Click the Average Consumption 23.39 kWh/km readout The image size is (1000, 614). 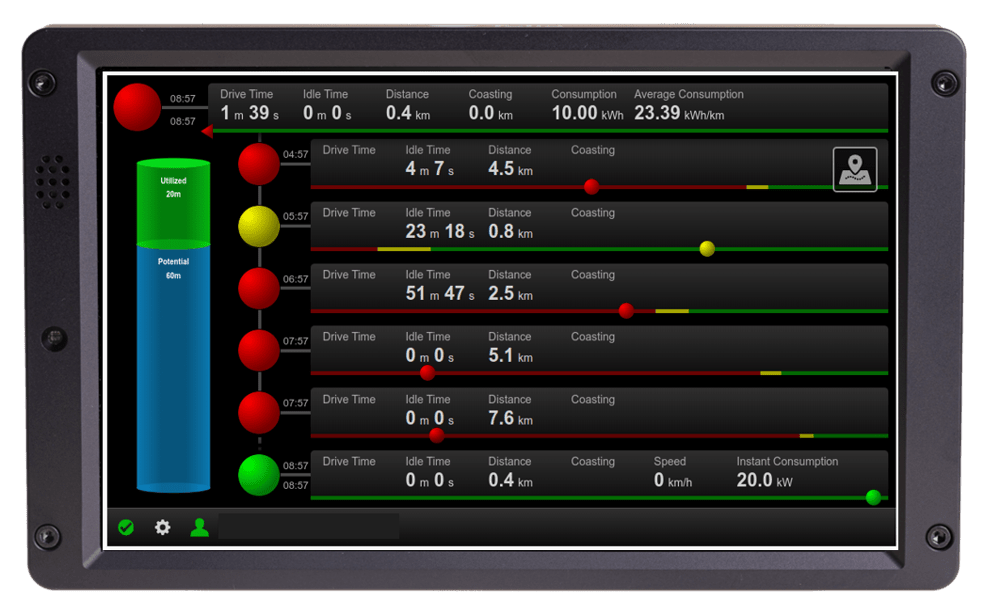pyautogui.click(x=689, y=105)
